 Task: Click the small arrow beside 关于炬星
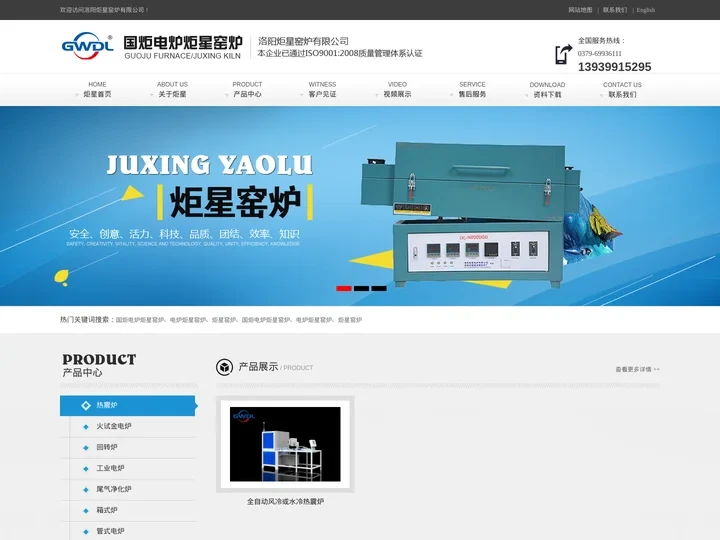click(x=152, y=95)
